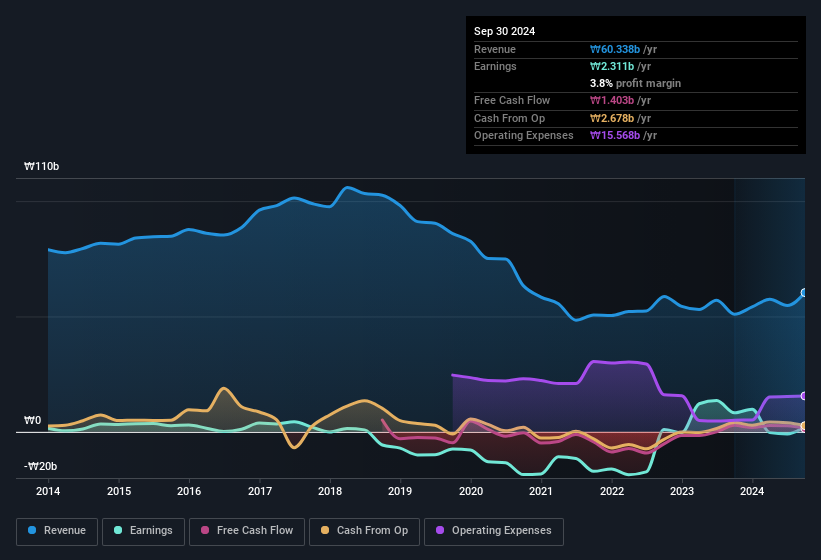The width and height of the screenshot is (821, 560).
Task: Click the ₩15.568b operating expenses value
Action: click(x=615, y=136)
